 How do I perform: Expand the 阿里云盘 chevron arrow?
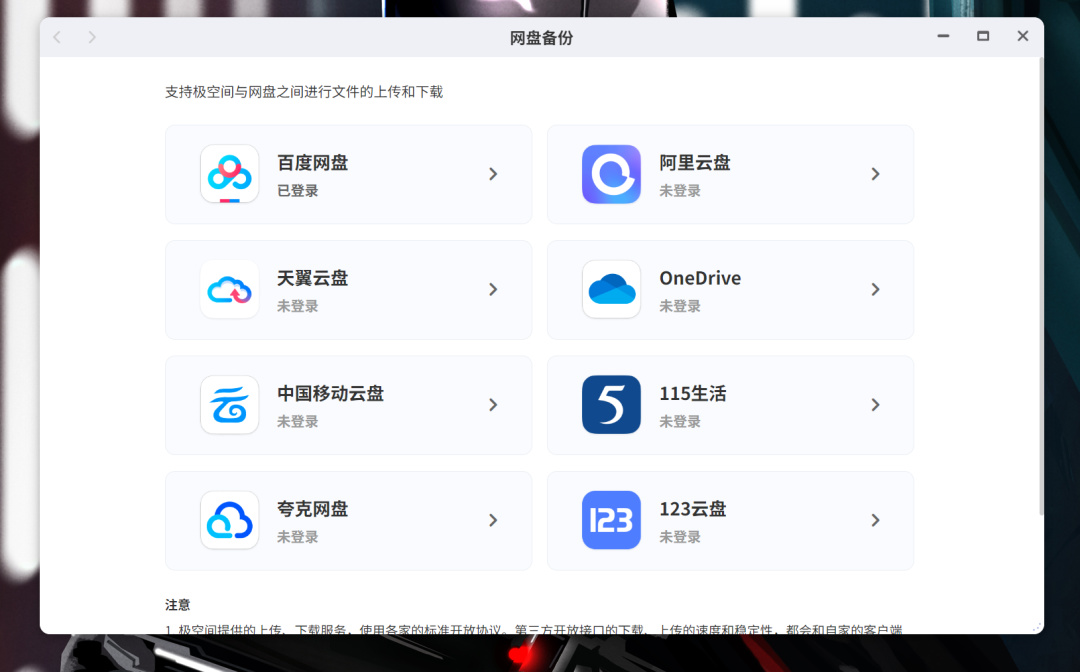click(875, 174)
